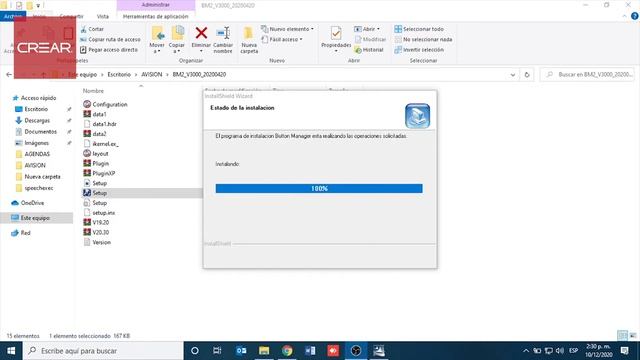Click the Explorer help question mark

point(635,16)
